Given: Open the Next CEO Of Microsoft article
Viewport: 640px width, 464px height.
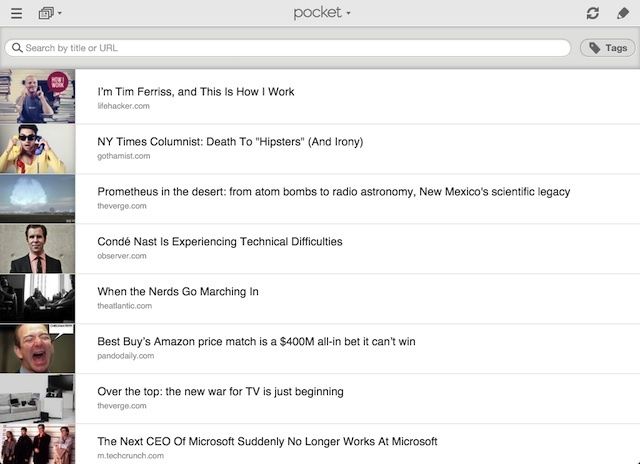Looking at the screenshot, I should point(267,442).
